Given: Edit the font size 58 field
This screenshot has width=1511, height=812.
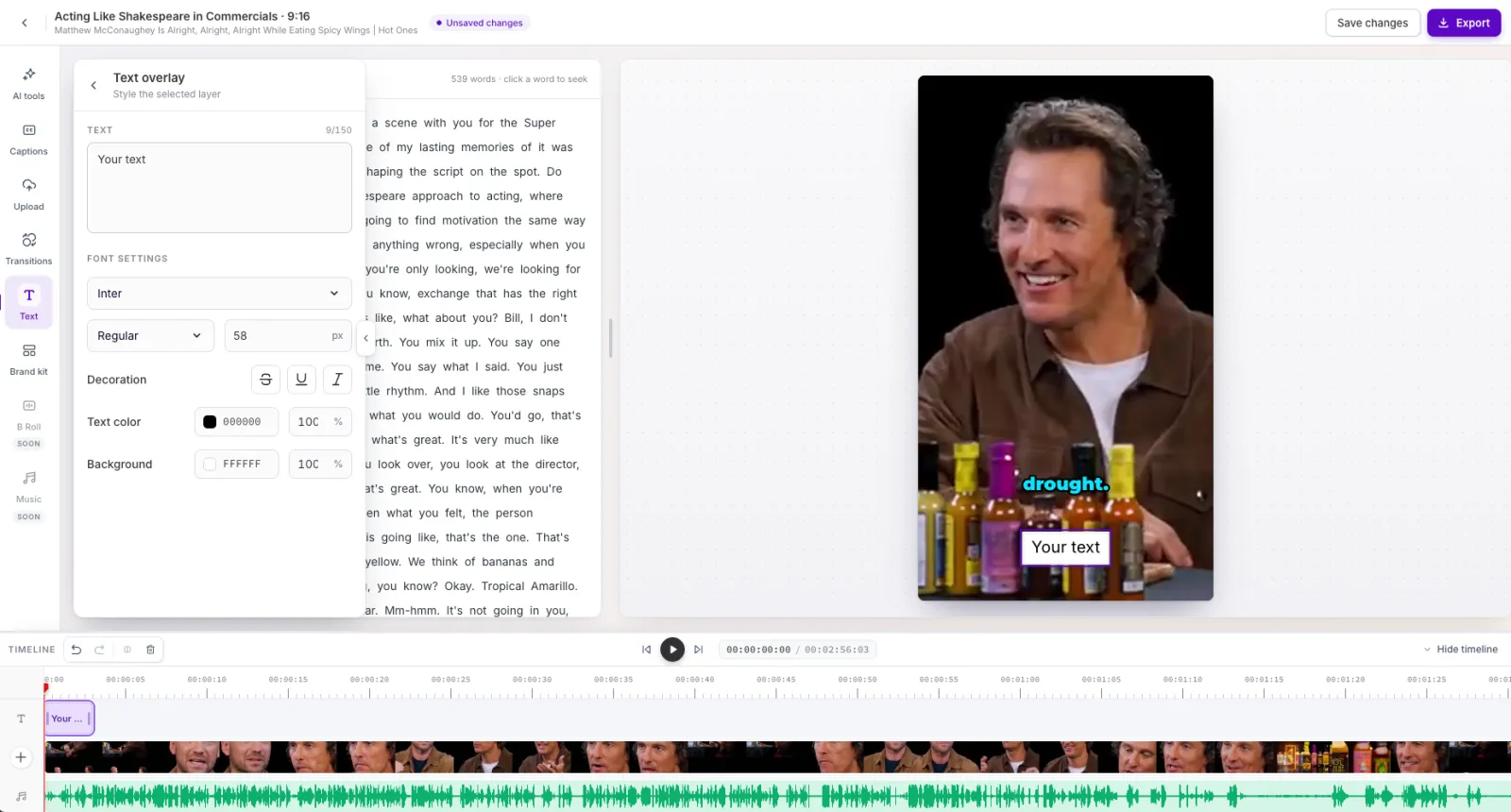Looking at the screenshot, I should coord(288,336).
